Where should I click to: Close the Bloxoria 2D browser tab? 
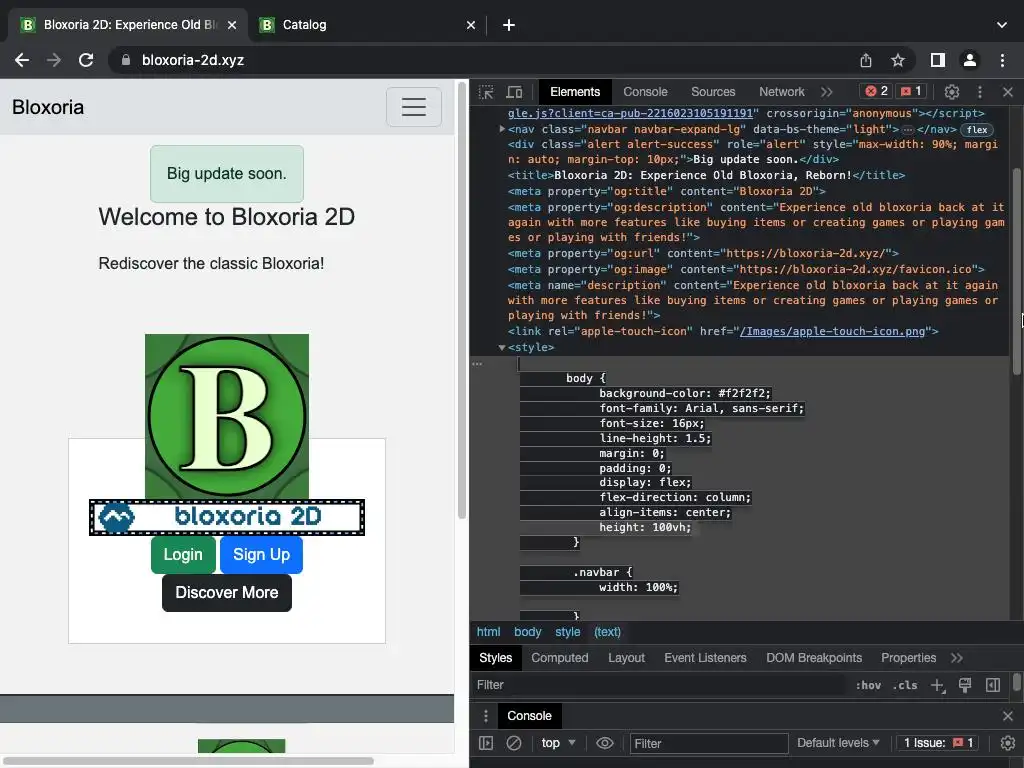[232, 25]
